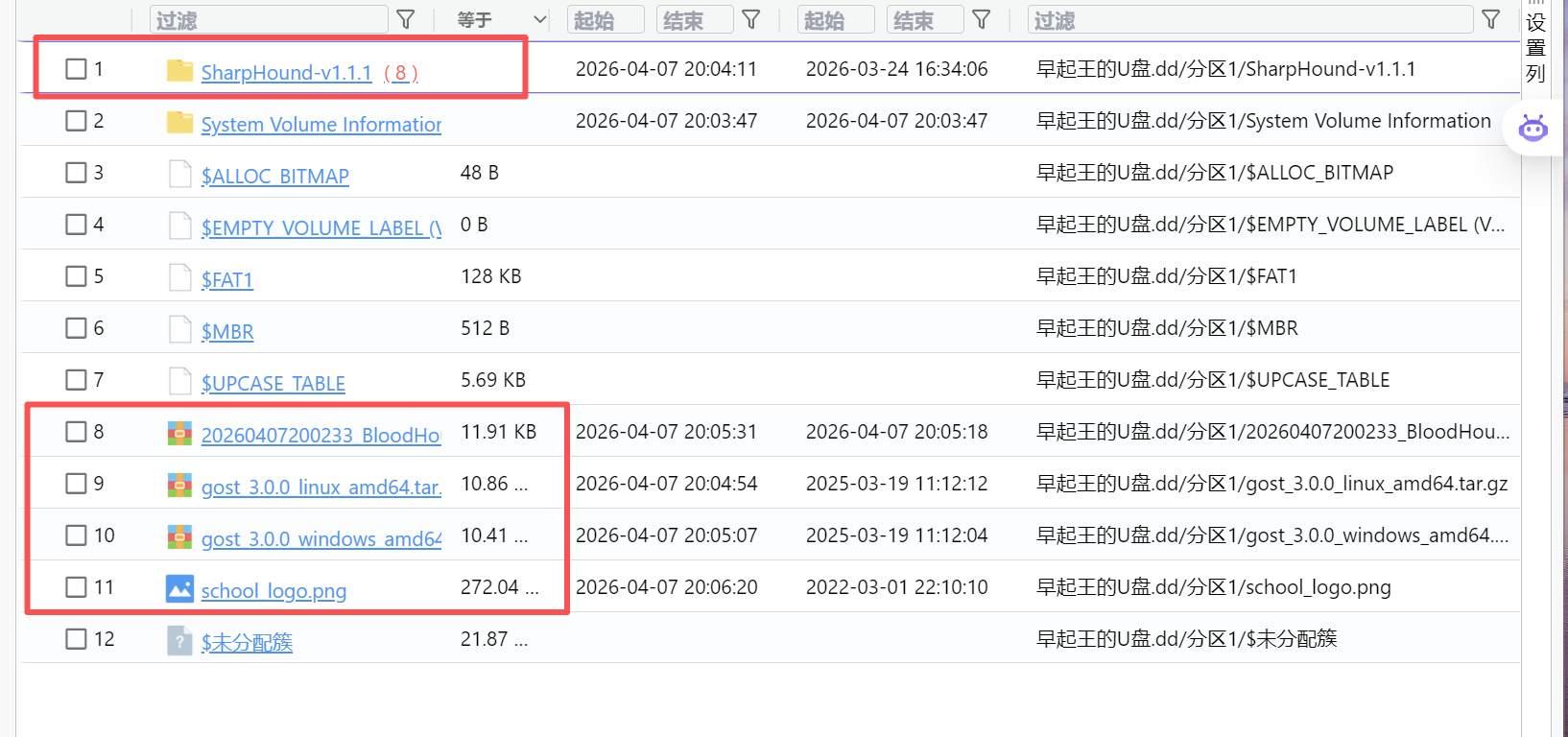Click the school_logo.png image file icon

[179, 588]
